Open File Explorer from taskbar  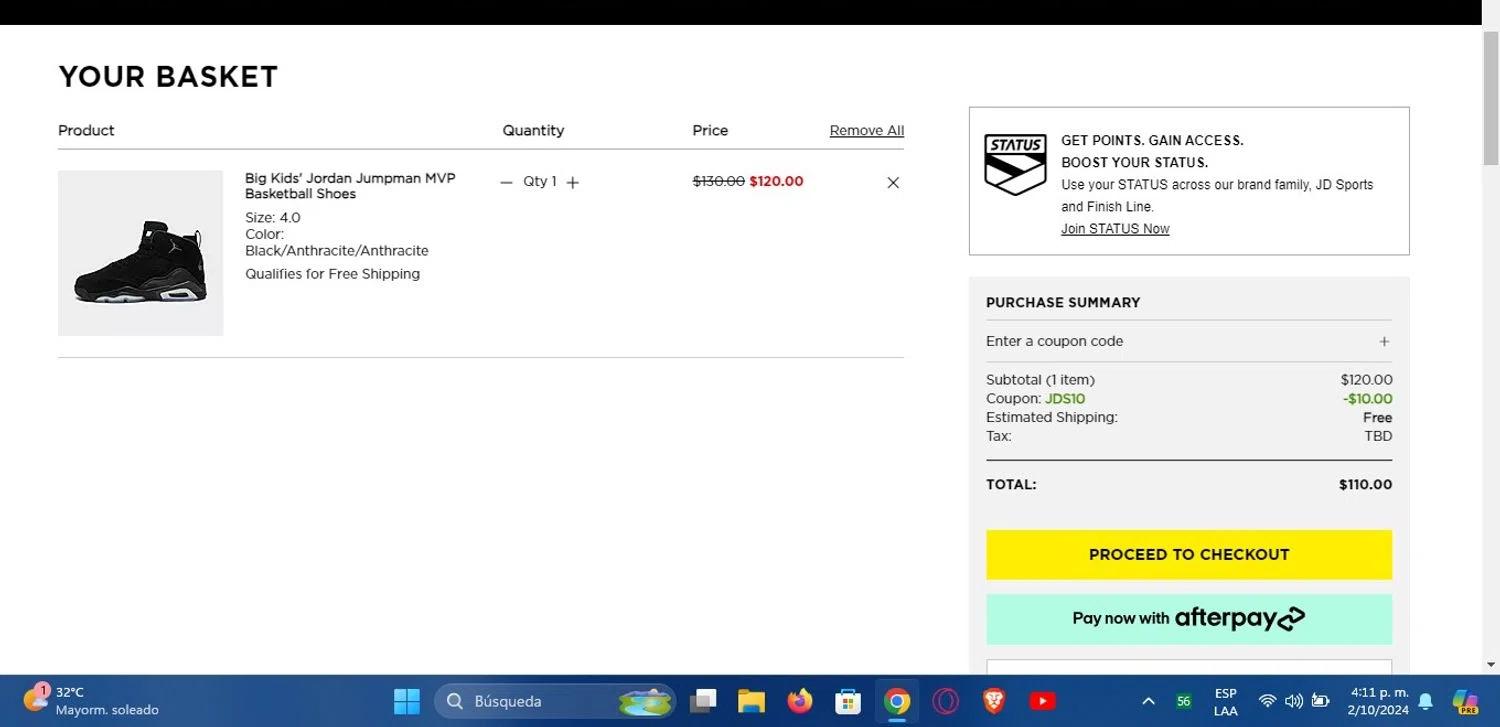[x=751, y=701]
